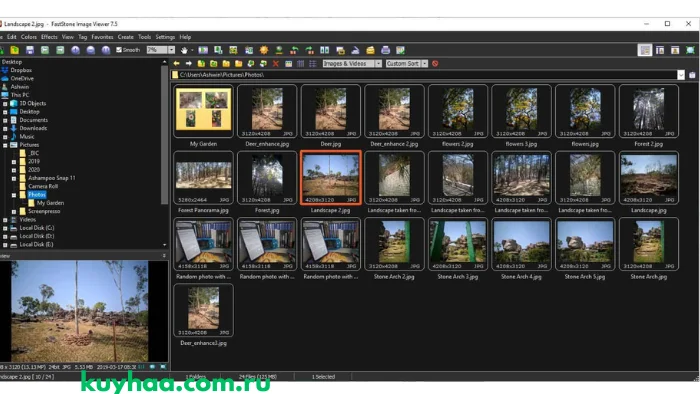Click the 'flowers 3.jpg' file name
700x394 pixels.
coord(521,144)
